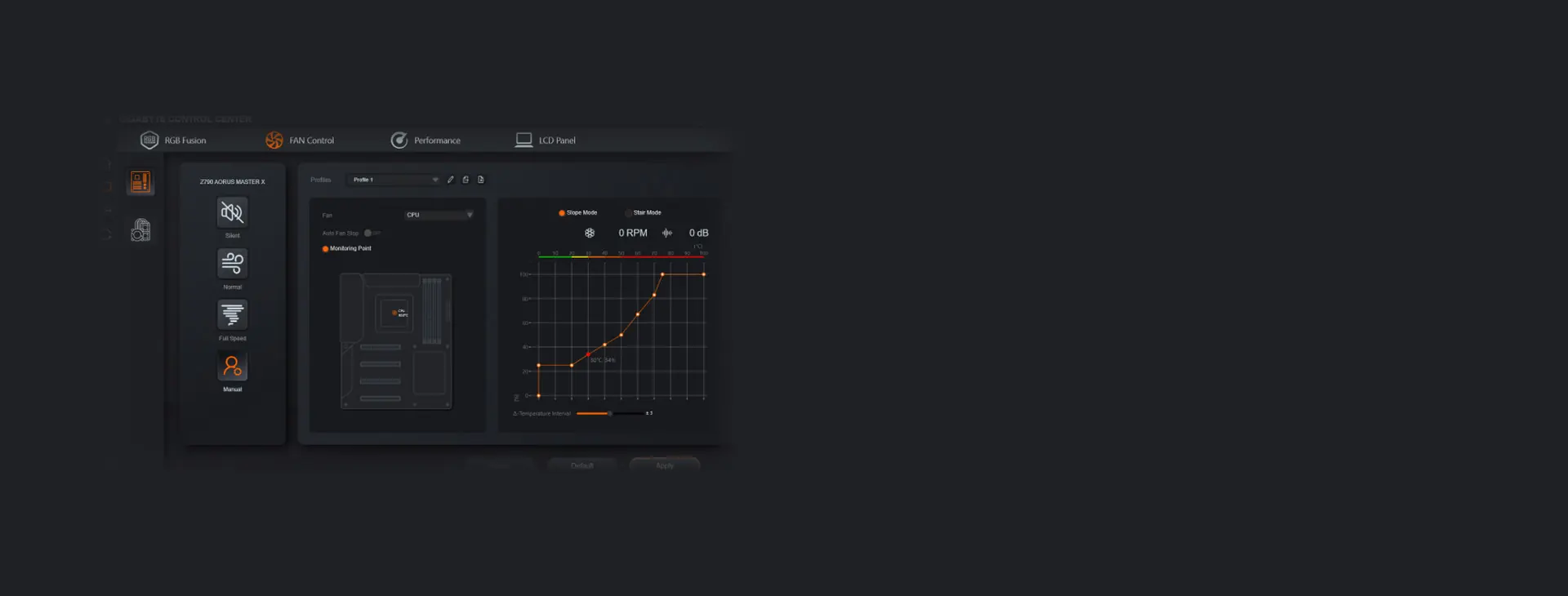The width and height of the screenshot is (1568, 596).
Task: Select the PC case fans icon in sidebar
Action: (140, 230)
